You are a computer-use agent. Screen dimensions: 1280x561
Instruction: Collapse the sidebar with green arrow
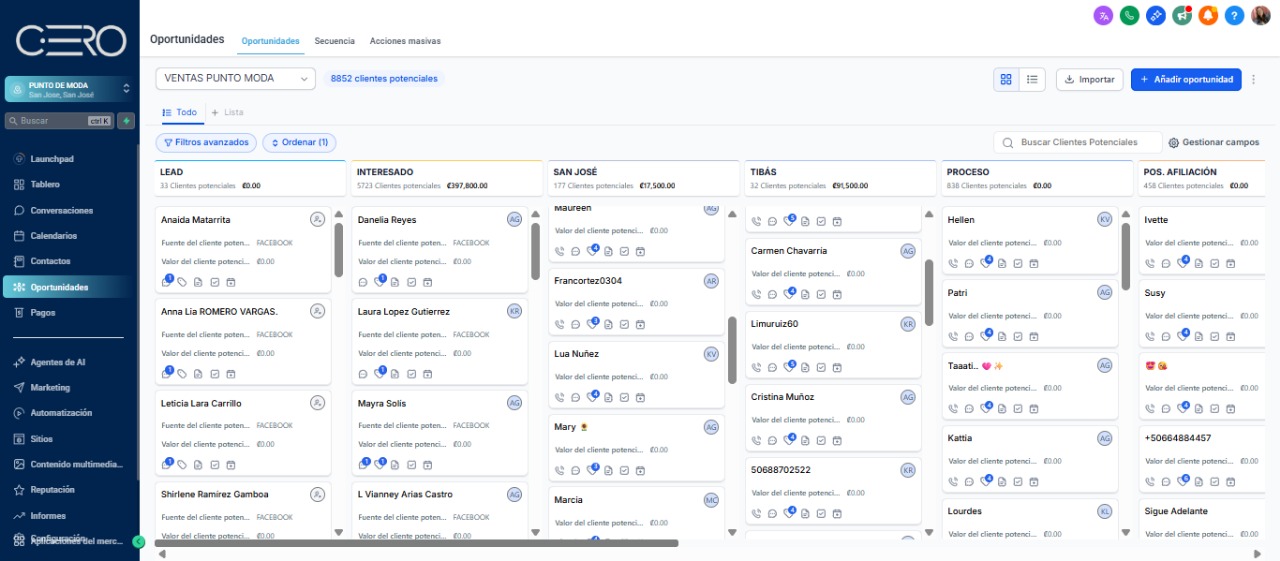[139, 541]
